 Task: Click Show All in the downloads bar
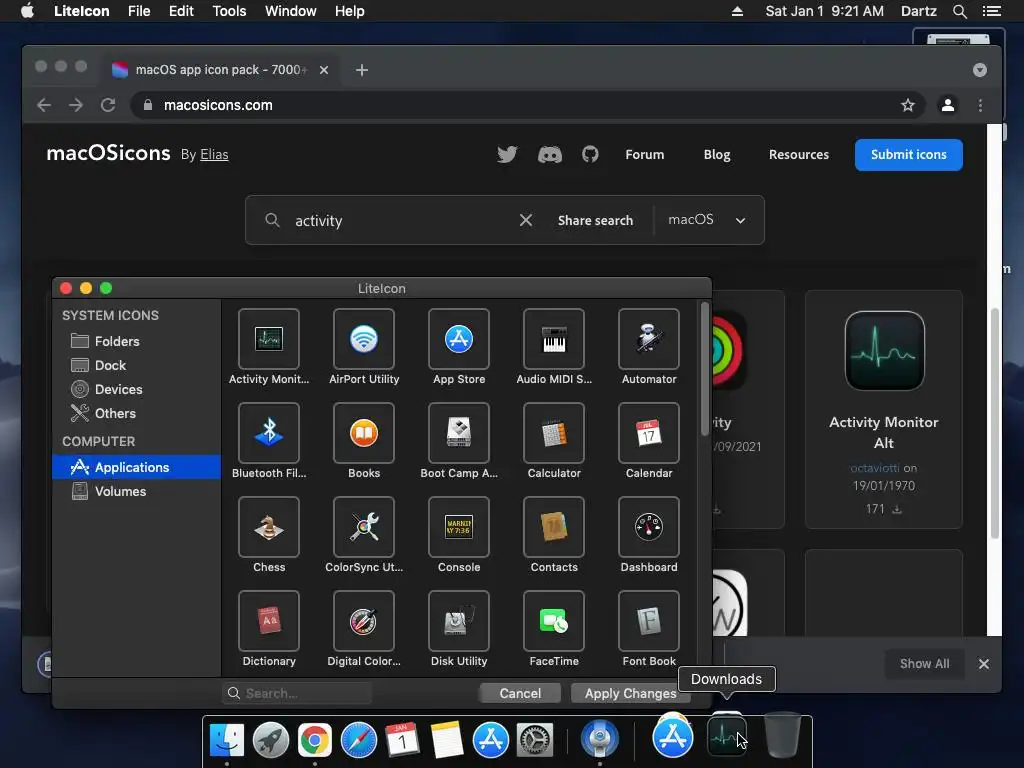(924, 664)
